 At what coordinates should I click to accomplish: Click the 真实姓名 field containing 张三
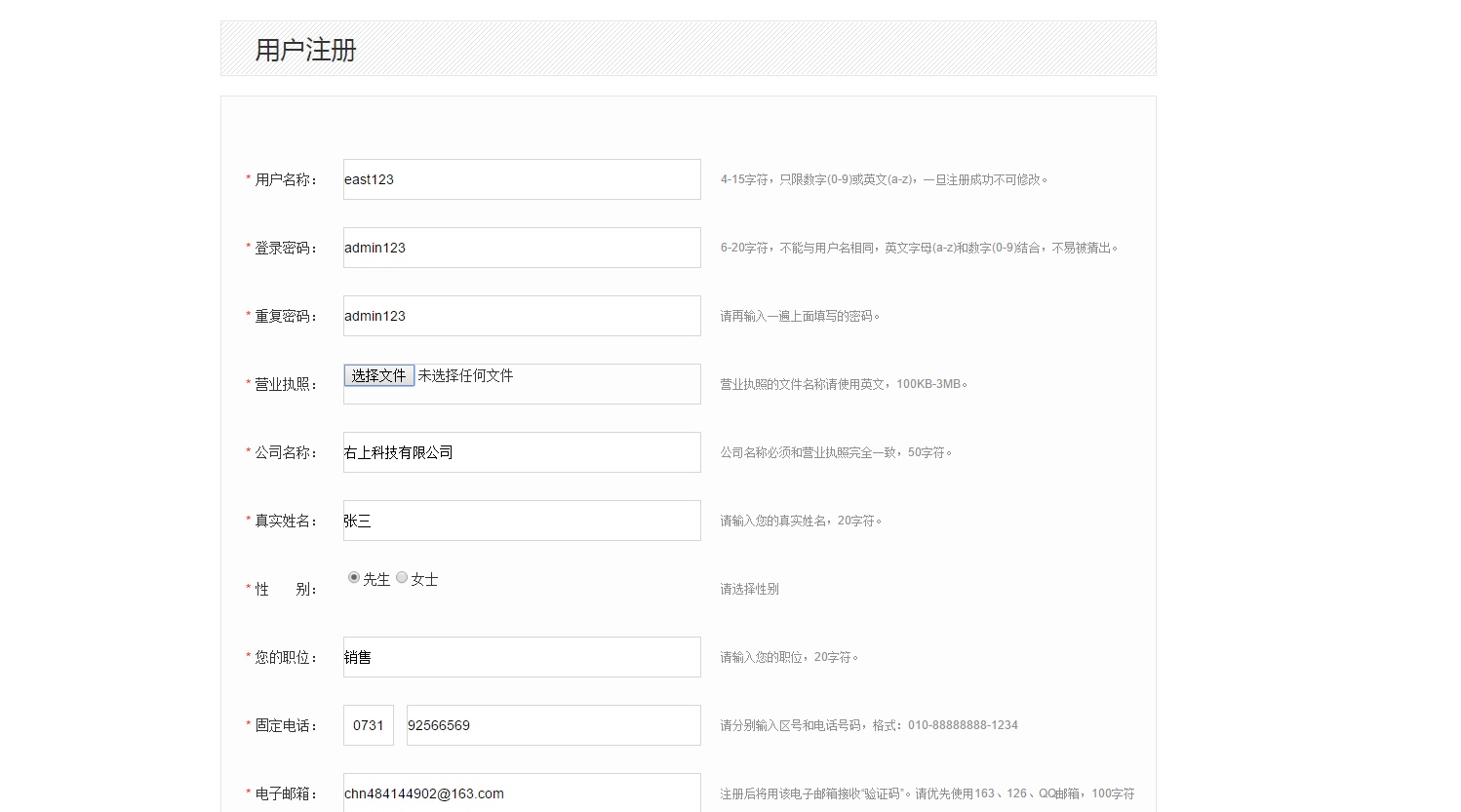point(521,521)
